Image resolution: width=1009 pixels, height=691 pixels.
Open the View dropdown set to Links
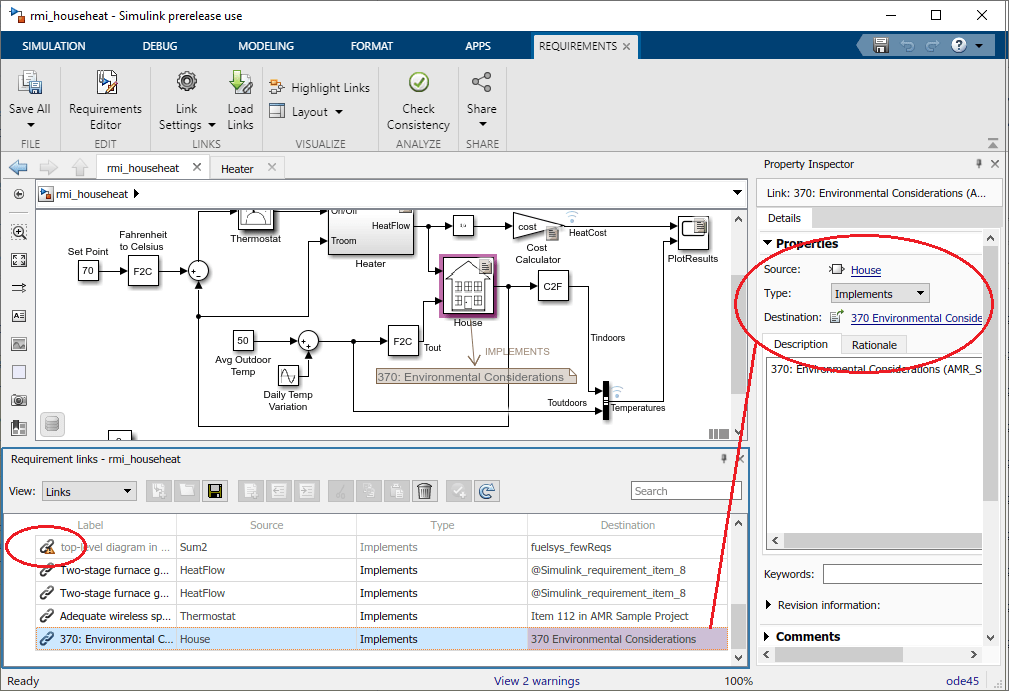coord(88,491)
